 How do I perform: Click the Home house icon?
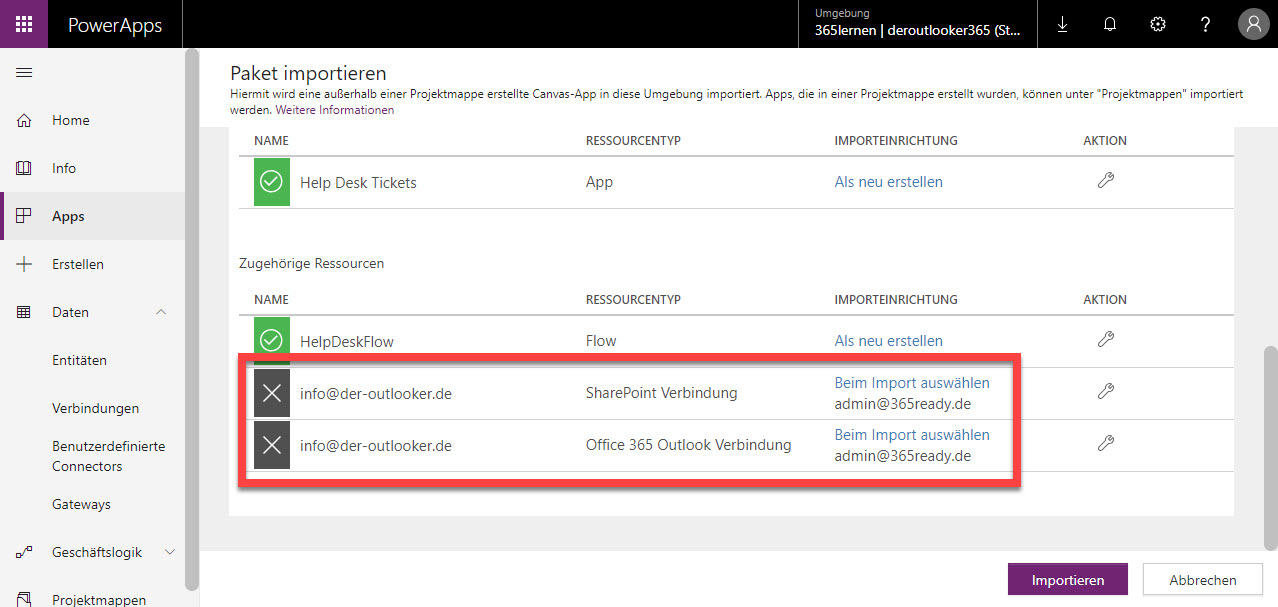point(25,120)
